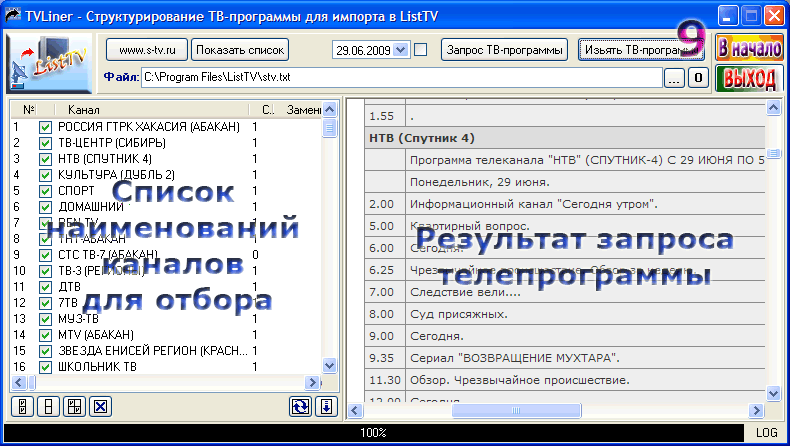Uncheck ШКОЛЬНИК ТВ channel checkbox

(45, 367)
